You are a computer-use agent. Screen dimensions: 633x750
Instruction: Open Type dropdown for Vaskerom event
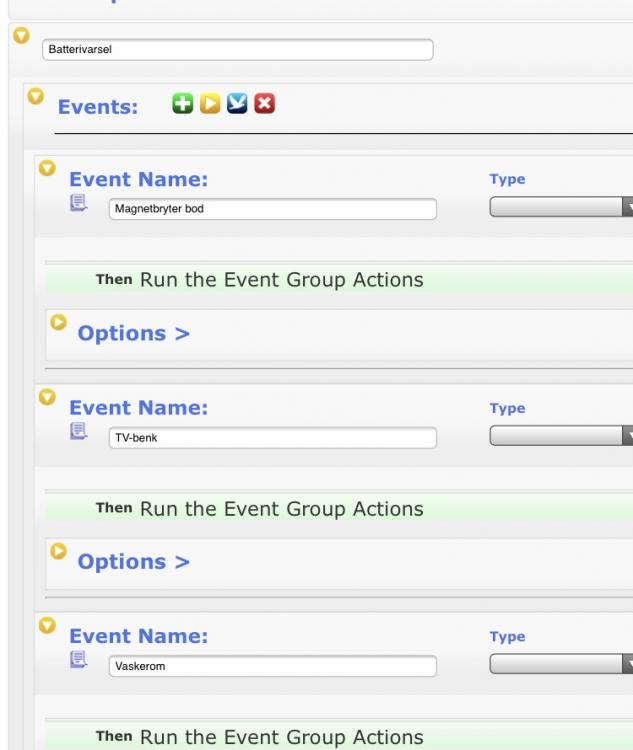coord(560,665)
